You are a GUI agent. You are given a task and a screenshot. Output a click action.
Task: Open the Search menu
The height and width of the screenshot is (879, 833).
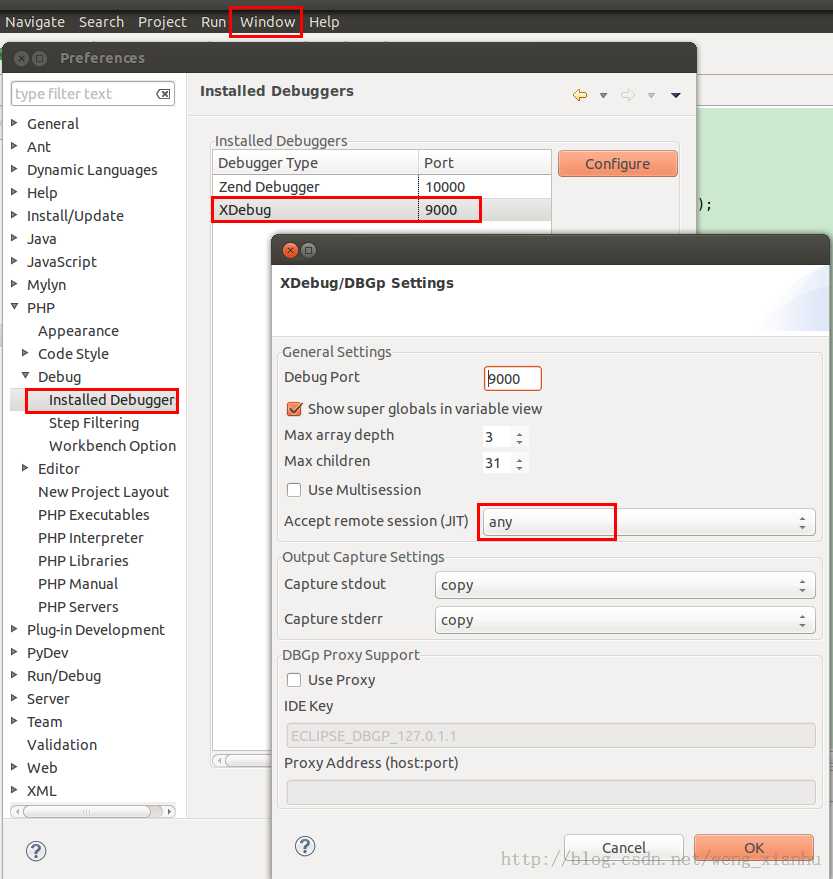pyautogui.click(x=101, y=22)
